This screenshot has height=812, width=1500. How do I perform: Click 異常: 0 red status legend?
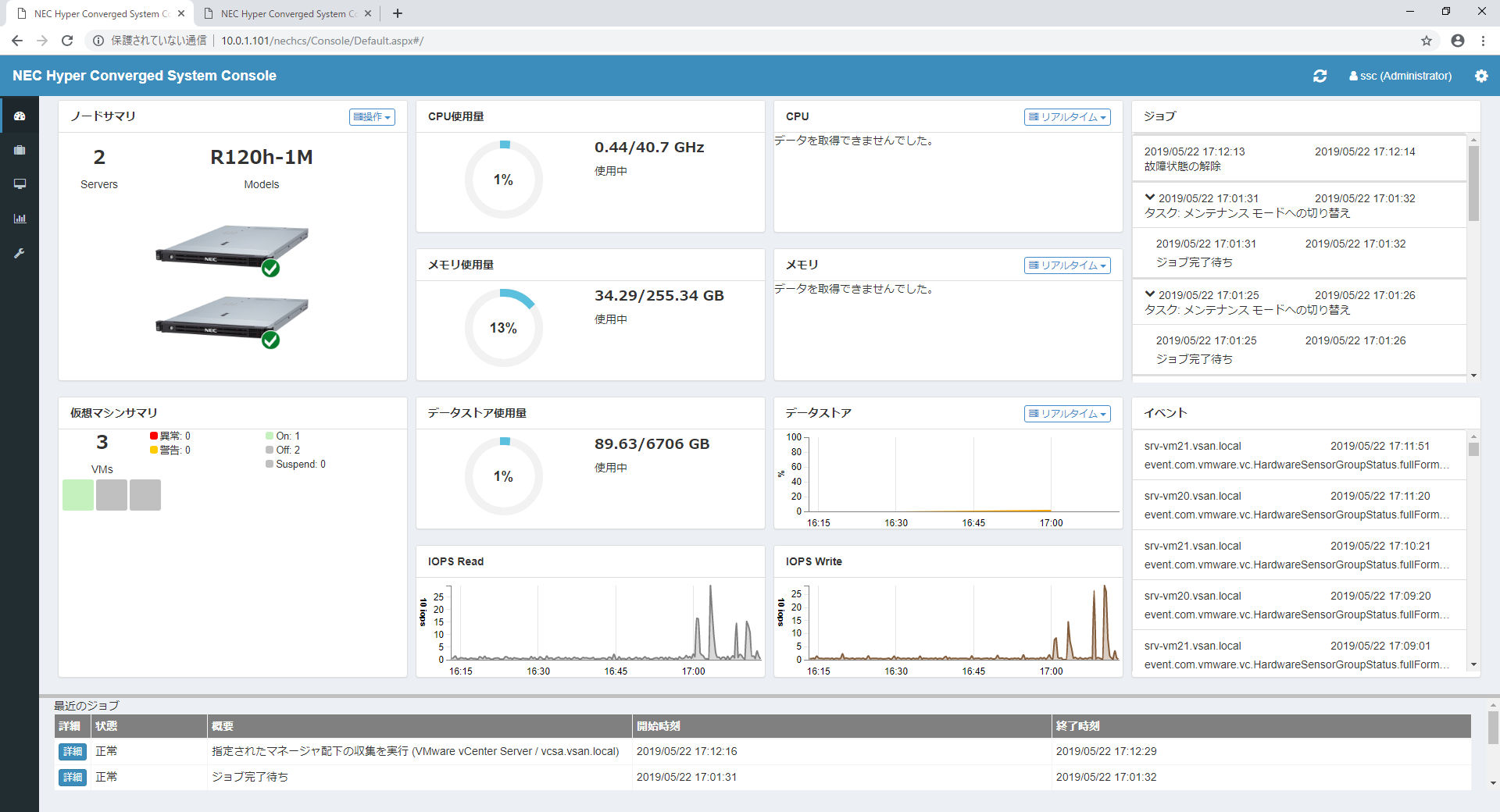tap(170, 436)
